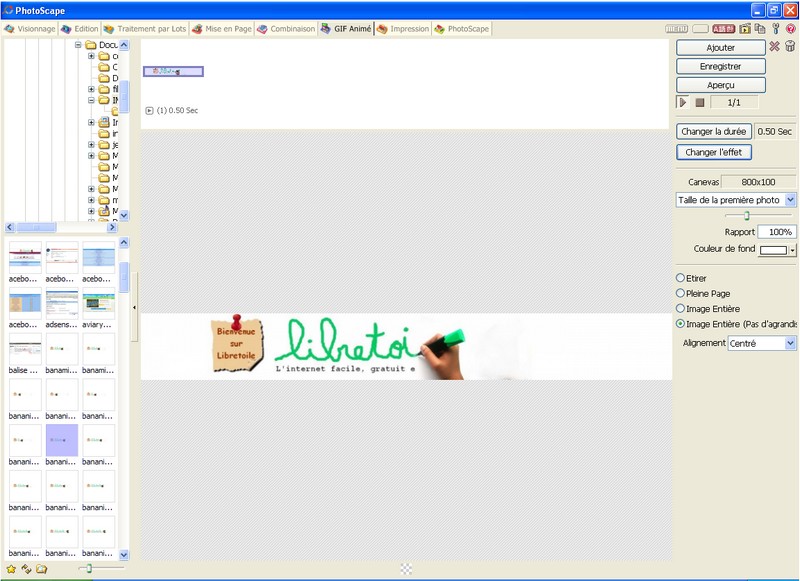Viewport: 800px width, 581px height.
Task: Click the Couleur de fond white swatch
Action: coord(773,250)
